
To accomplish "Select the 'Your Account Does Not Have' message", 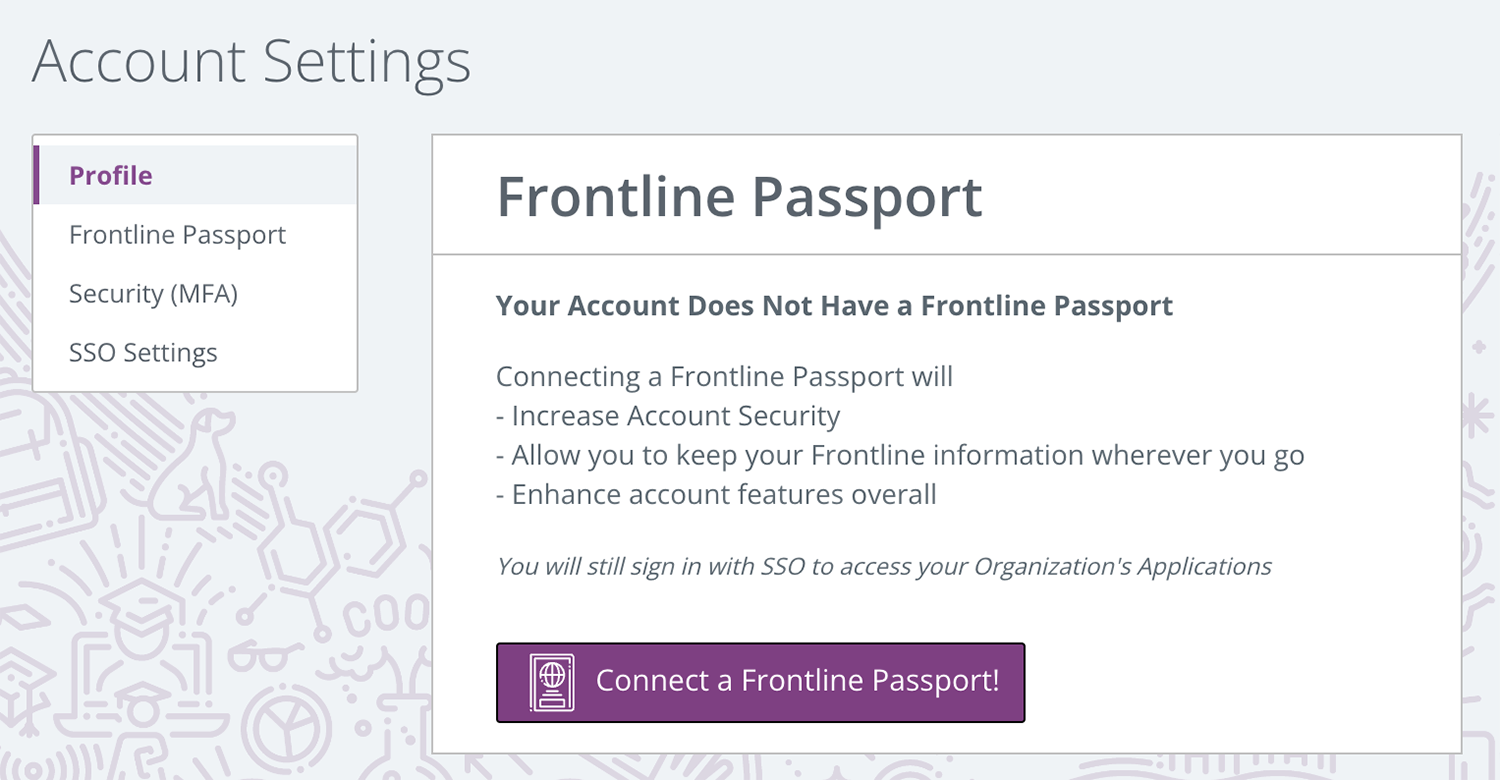I will pos(834,306).
